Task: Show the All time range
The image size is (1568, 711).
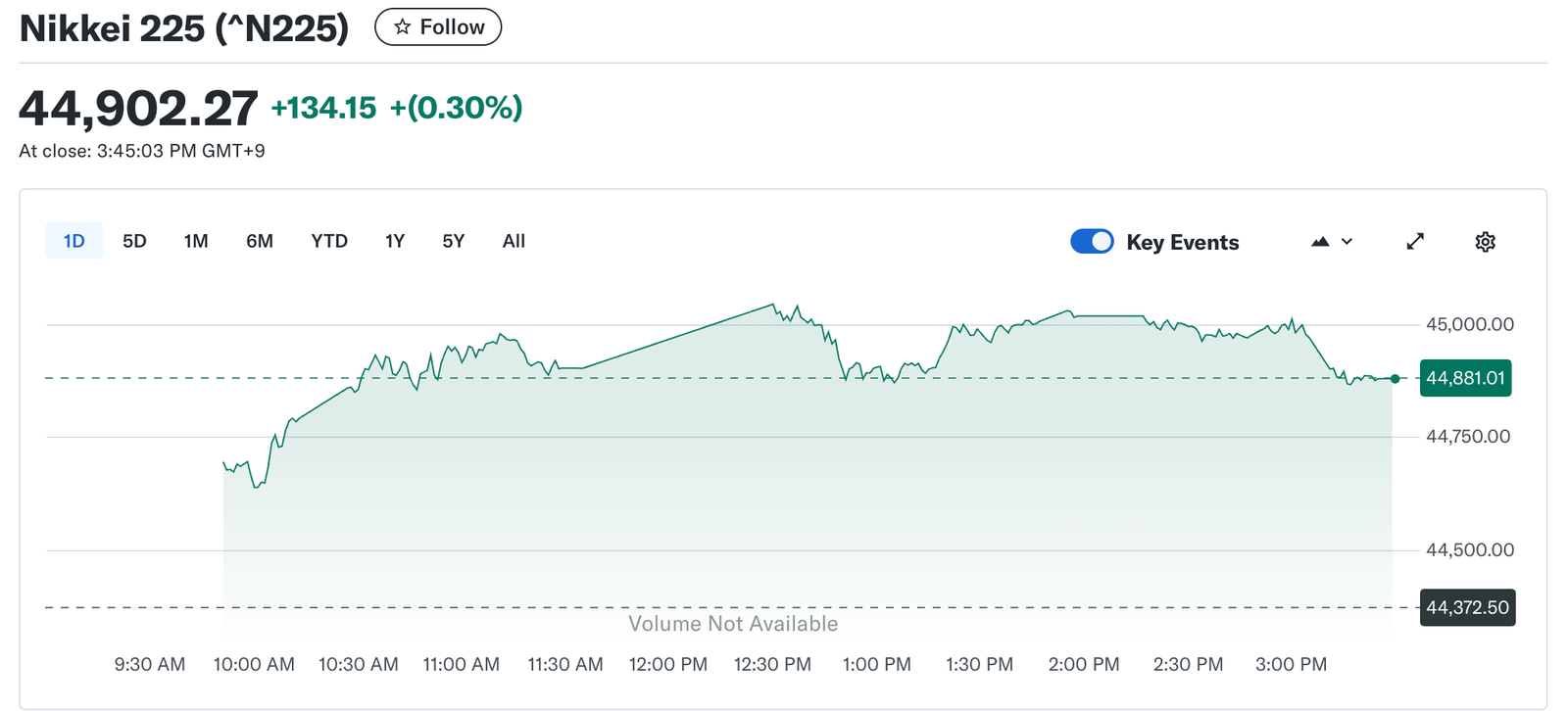Action: [513, 240]
